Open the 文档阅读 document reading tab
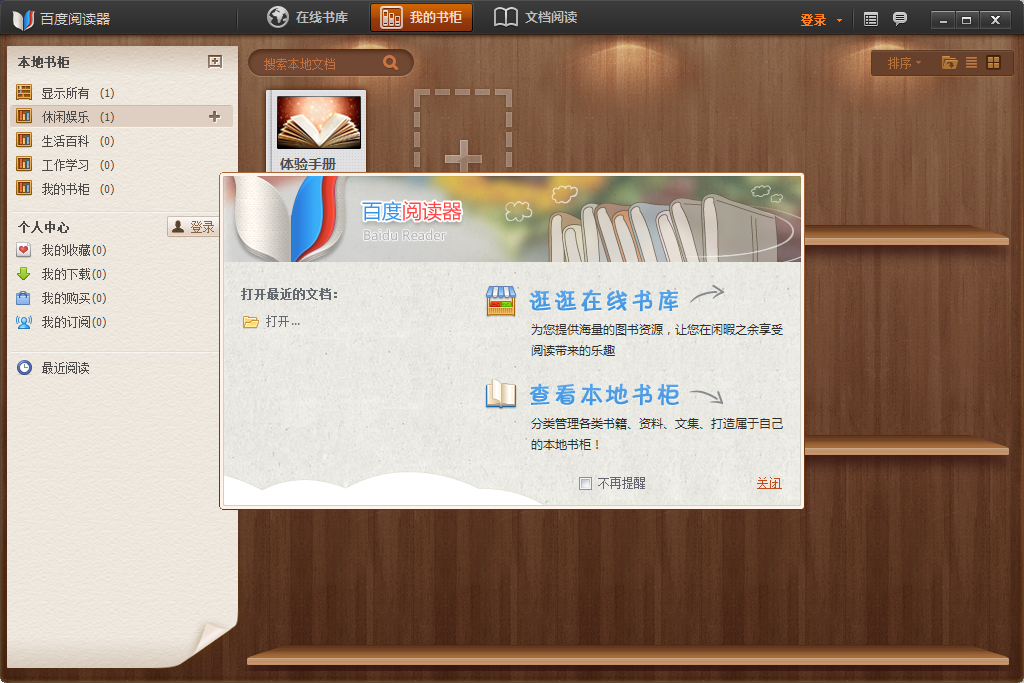The height and width of the screenshot is (683, 1024). click(536, 18)
